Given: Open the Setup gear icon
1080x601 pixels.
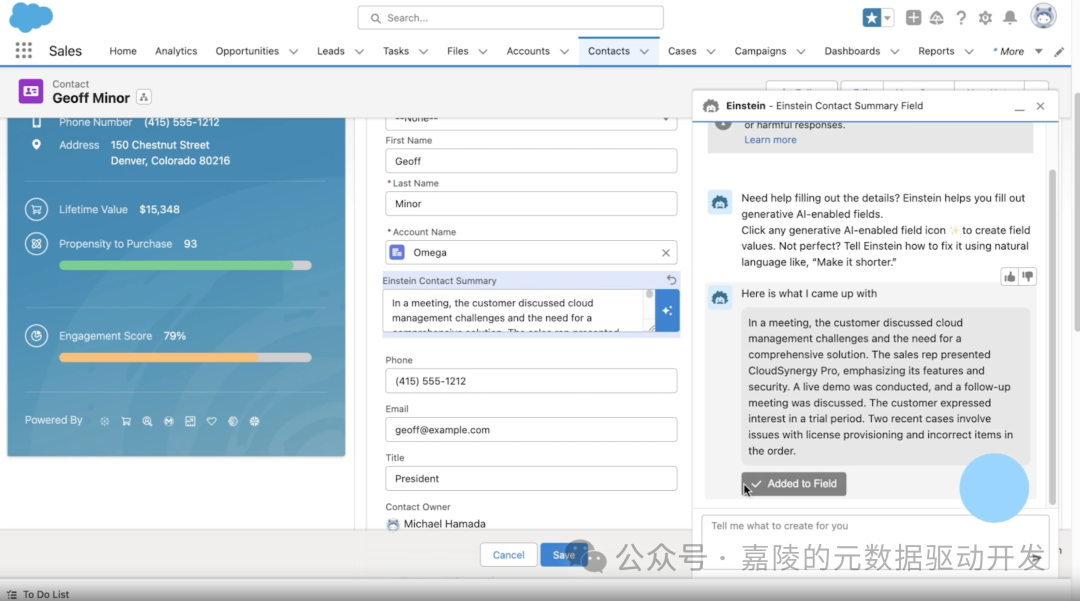Looking at the screenshot, I should [x=985, y=18].
